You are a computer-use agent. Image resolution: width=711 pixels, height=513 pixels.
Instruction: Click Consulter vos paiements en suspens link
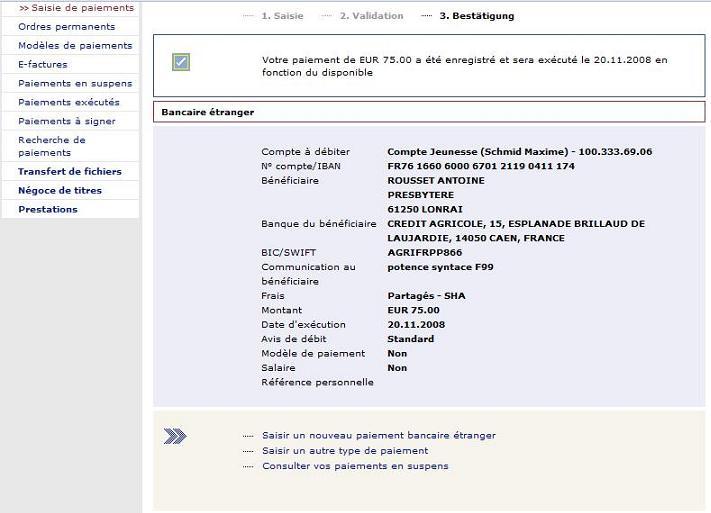point(355,466)
